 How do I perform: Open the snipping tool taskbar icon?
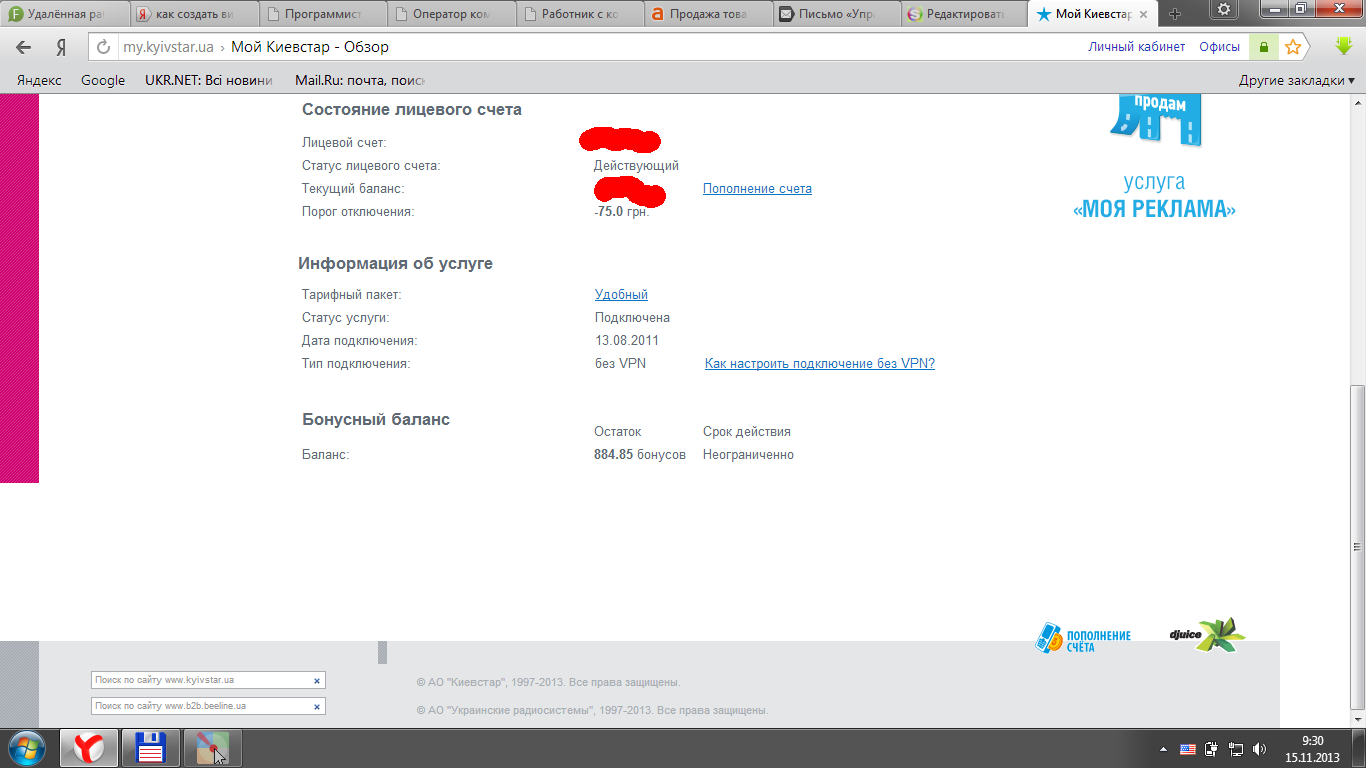tap(212, 748)
